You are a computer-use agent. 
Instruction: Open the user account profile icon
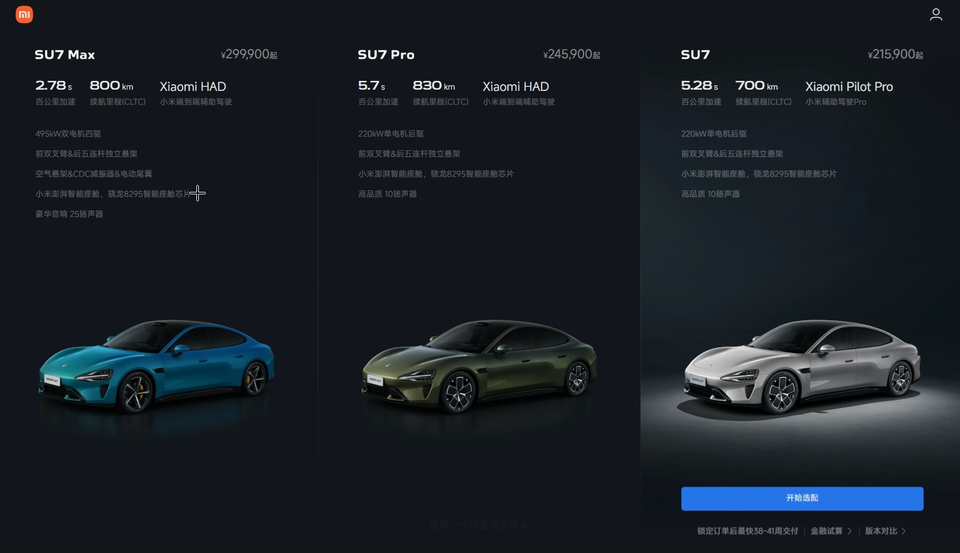click(x=936, y=14)
